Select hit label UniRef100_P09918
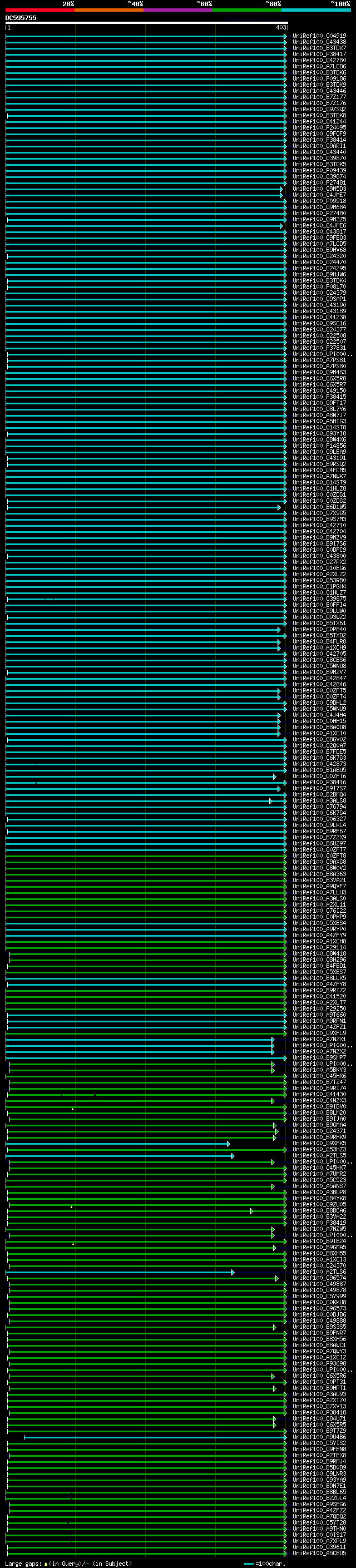Screen dimensions: 356x1568 (x=319, y=201)
